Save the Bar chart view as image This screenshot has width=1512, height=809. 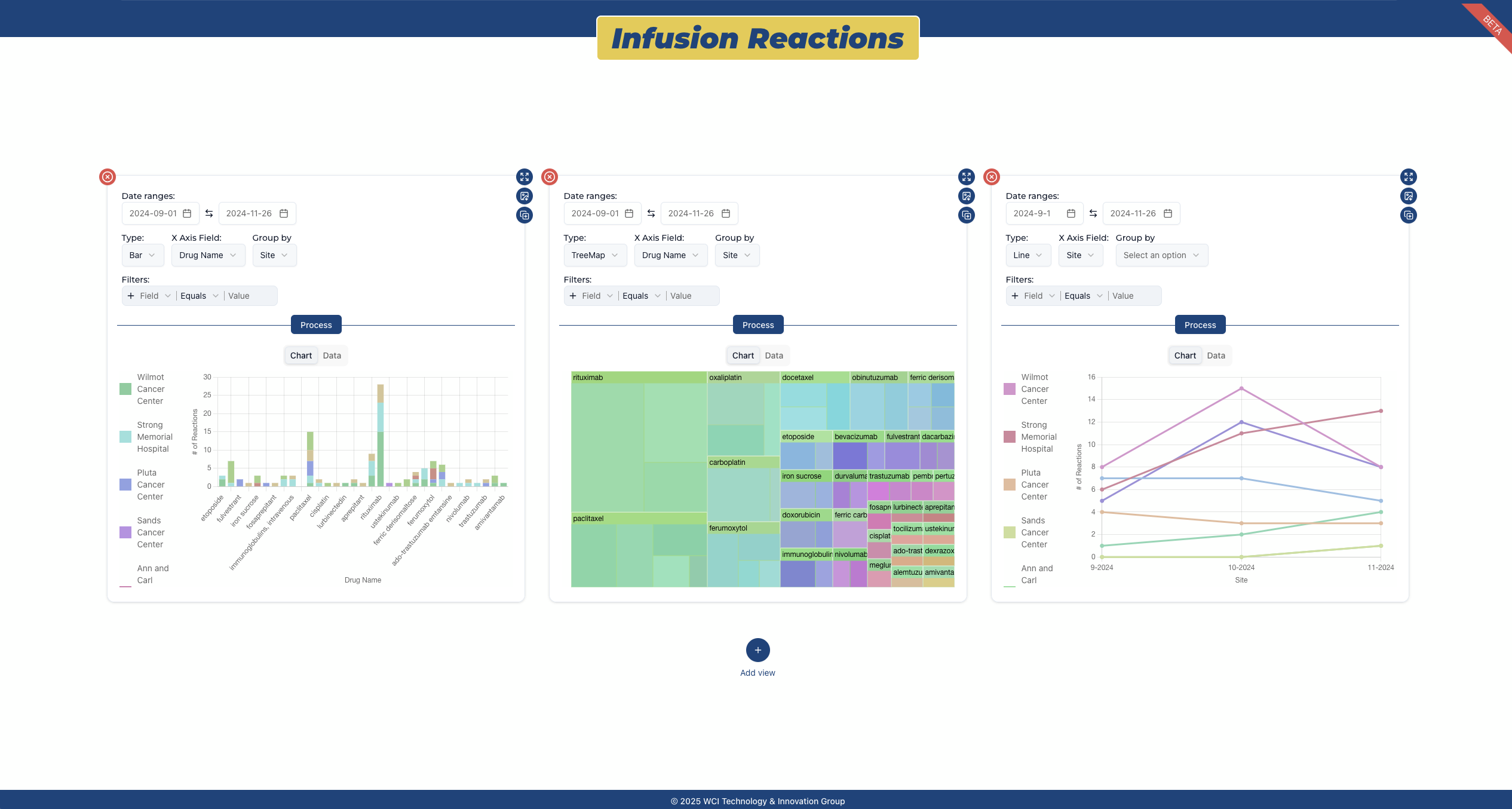pos(525,196)
